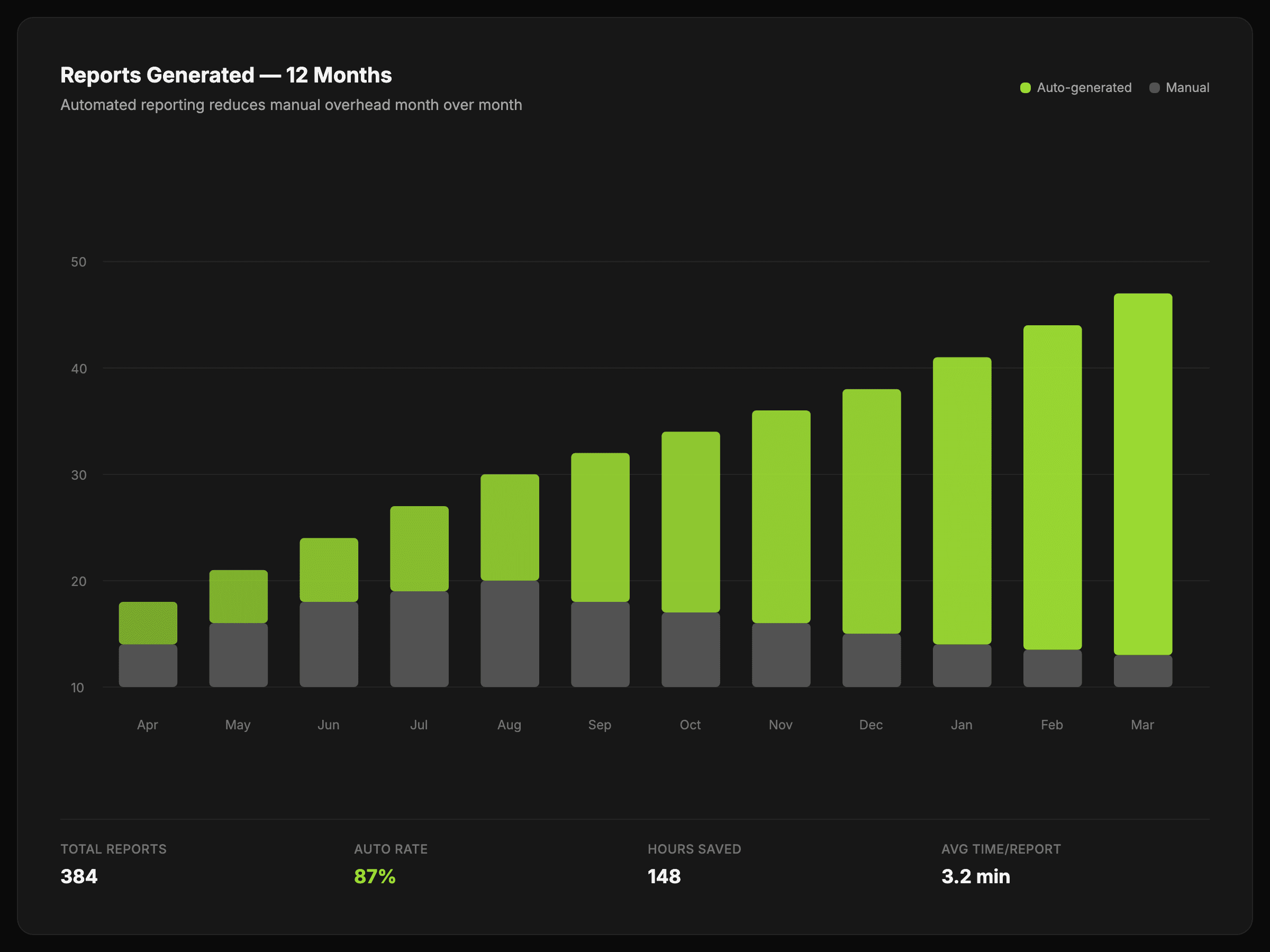
Task: Click the green Auto-generated legend dot
Action: pos(1026,88)
